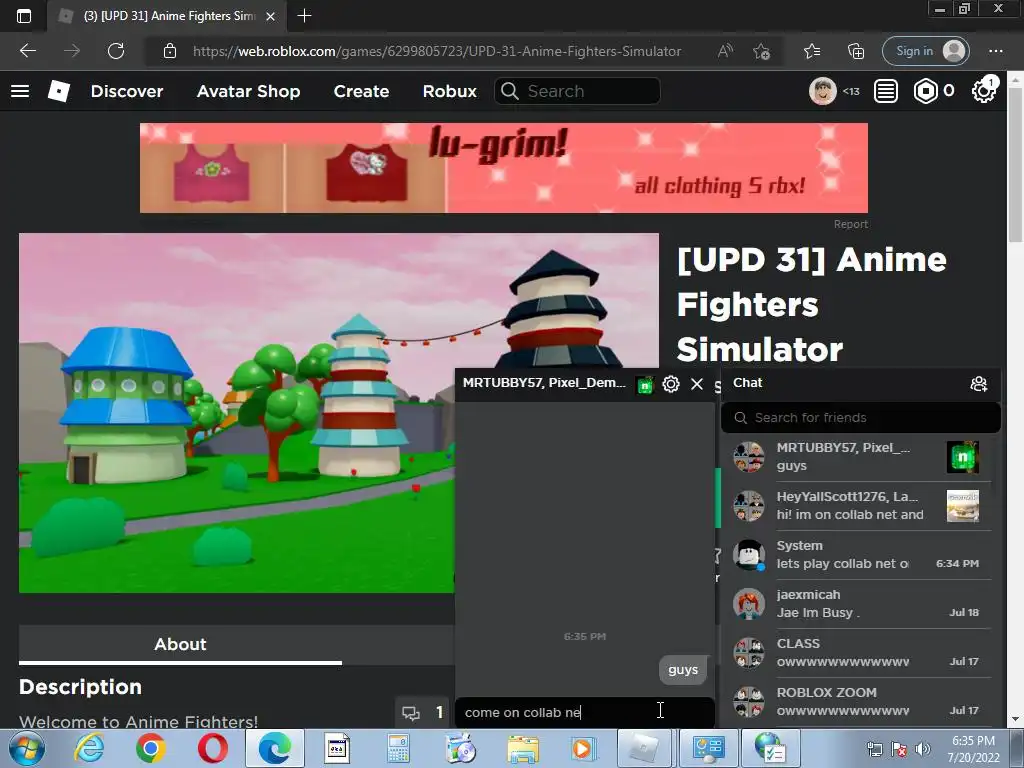
Task: Open Roblox settings gear in navbar
Action: 983,91
